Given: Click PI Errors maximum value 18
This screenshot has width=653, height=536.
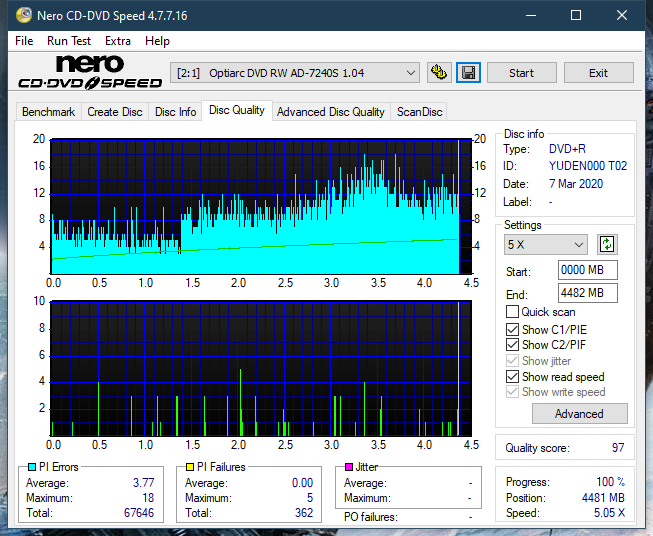Looking at the screenshot, I should 148,498.
